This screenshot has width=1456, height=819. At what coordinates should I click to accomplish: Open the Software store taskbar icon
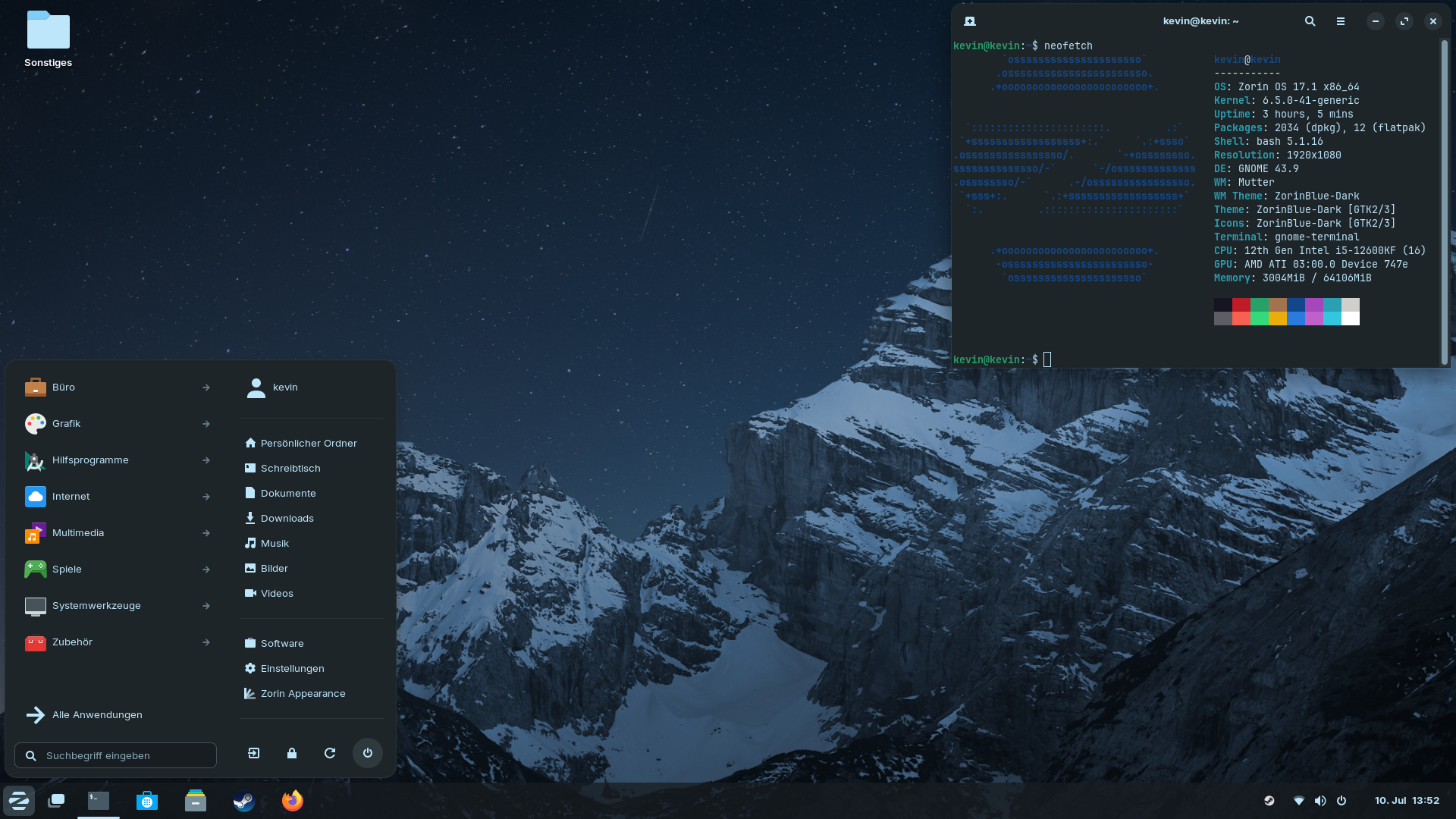tap(147, 801)
